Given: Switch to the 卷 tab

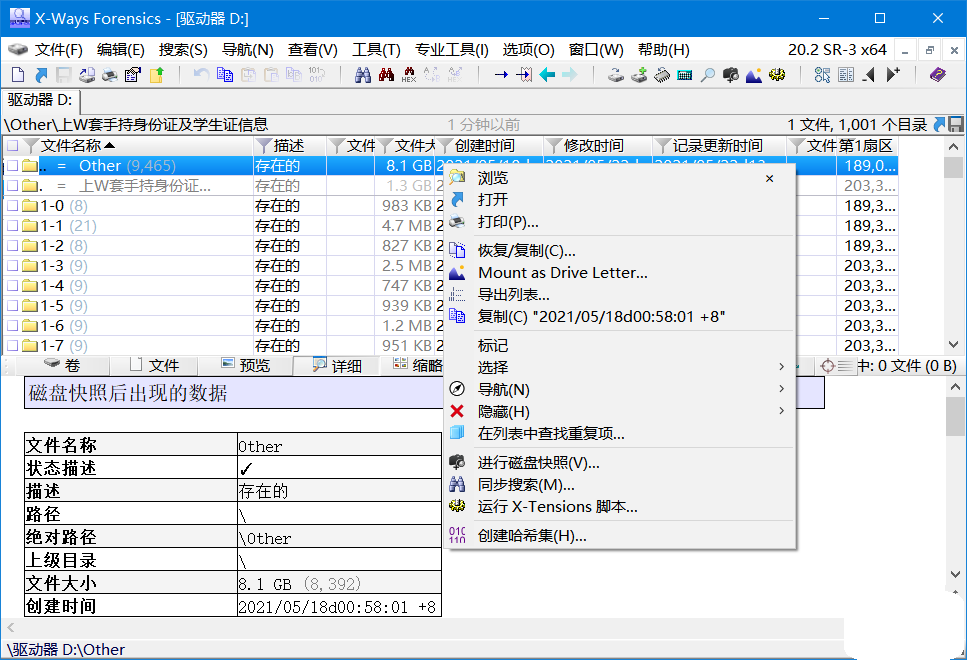Looking at the screenshot, I should pyautogui.click(x=62, y=366).
